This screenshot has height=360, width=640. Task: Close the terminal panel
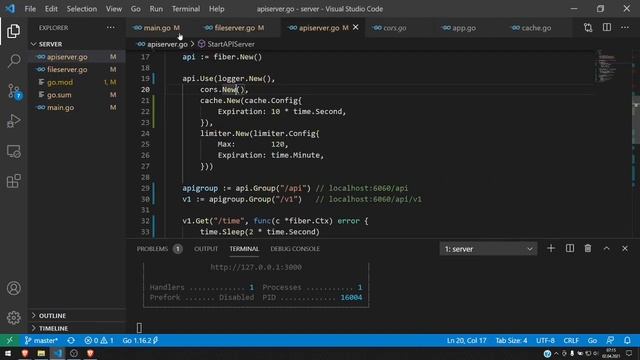pos(625,248)
